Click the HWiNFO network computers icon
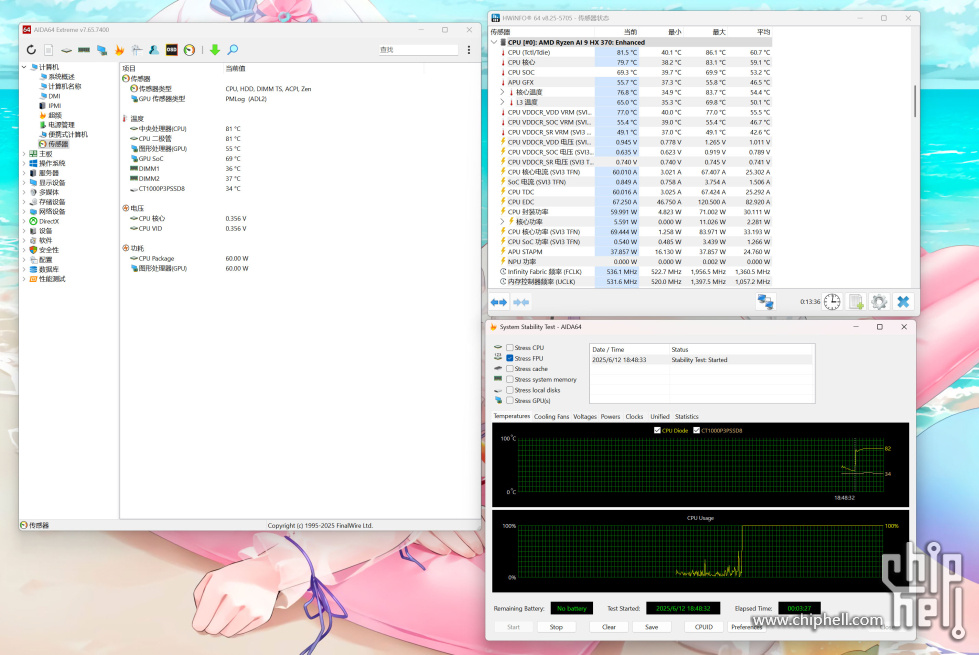This screenshot has width=979, height=655. [765, 302]
